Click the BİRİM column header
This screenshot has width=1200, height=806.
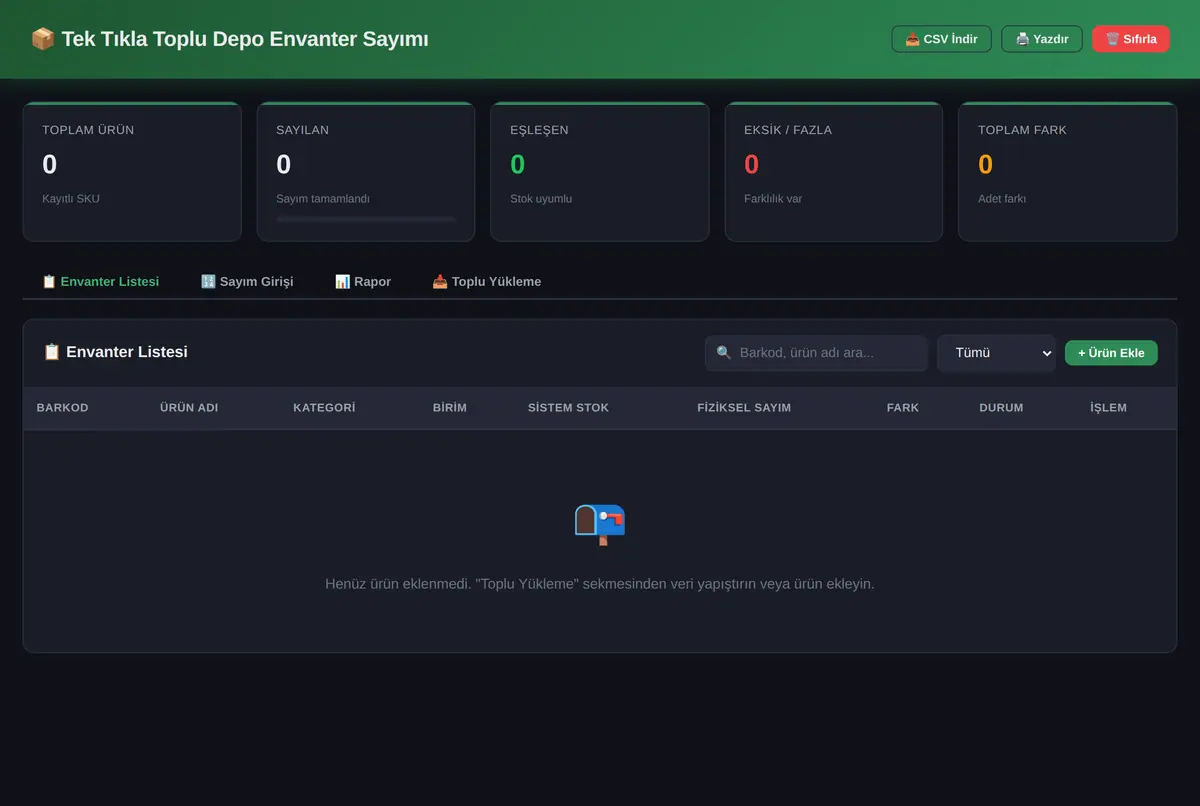[x=450, y=408]
